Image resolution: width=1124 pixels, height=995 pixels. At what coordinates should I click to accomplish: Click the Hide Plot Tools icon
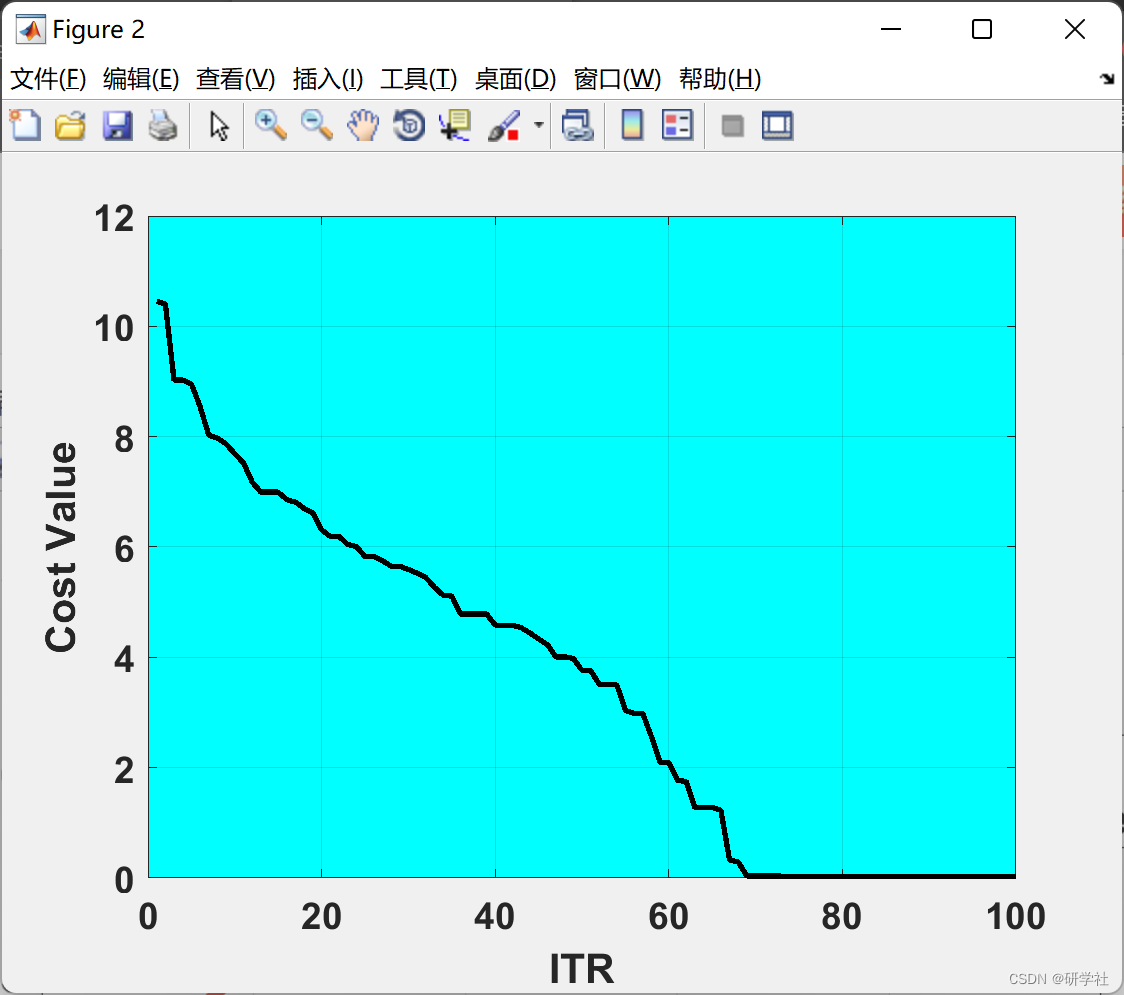[732, 126]
